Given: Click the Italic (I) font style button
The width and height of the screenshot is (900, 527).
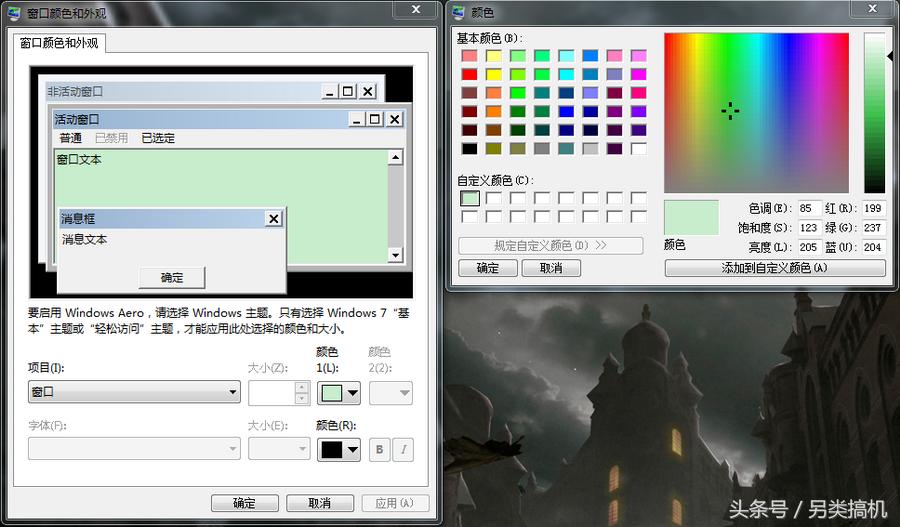Looking at the screenshot, I should coord(404,450).
